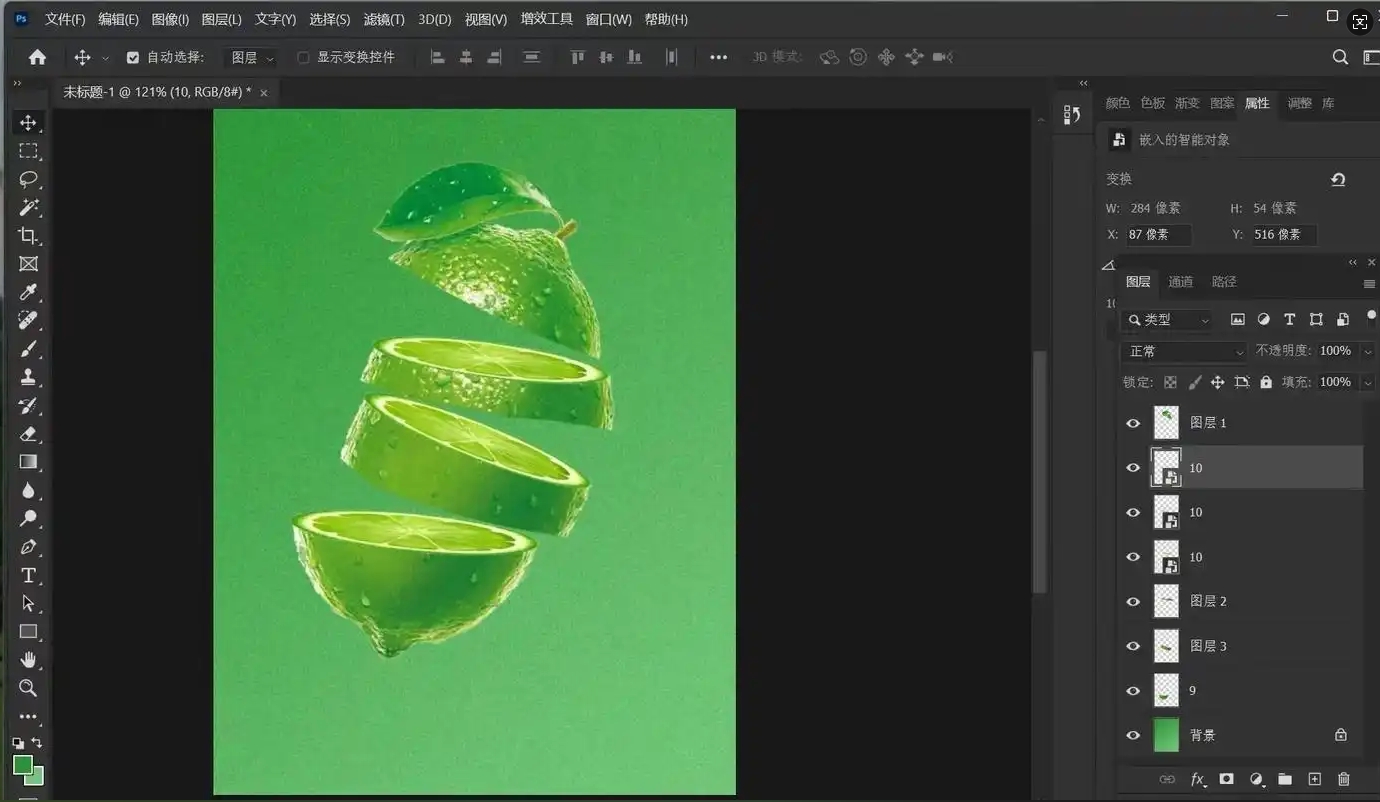This screenshot has height=802, width=1380.
Task: Select the Crop tool
Action: point(28,236)
